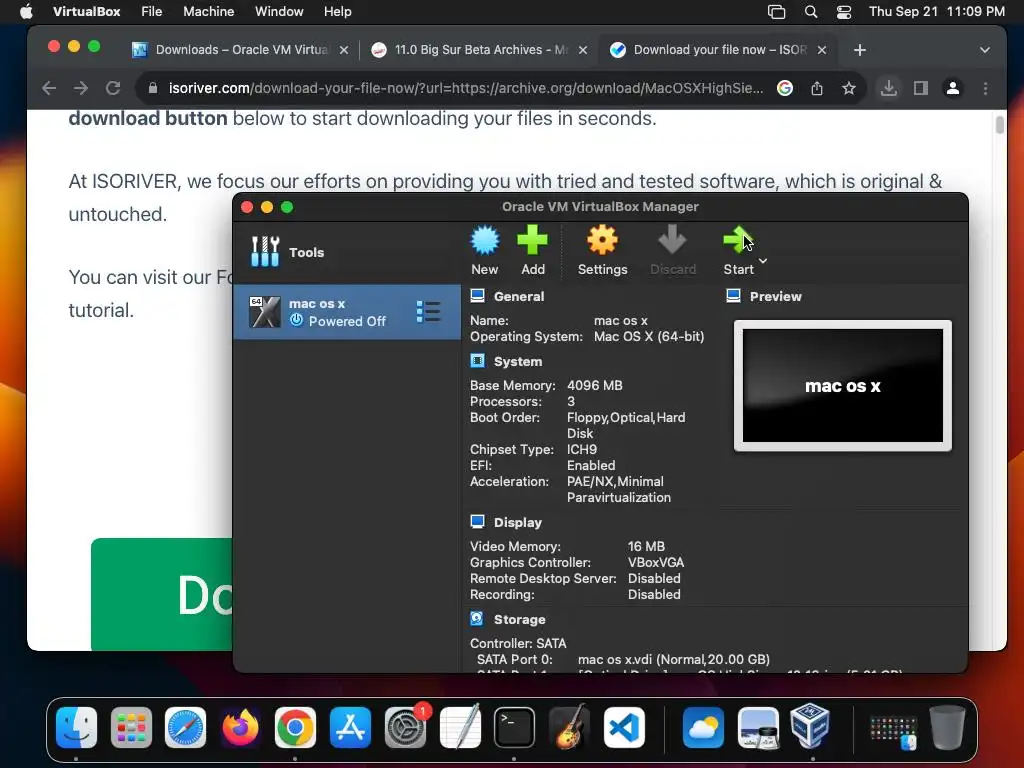Expand the Start button dropdown arrow
The image size is (1024, 768).
point(763,261)
